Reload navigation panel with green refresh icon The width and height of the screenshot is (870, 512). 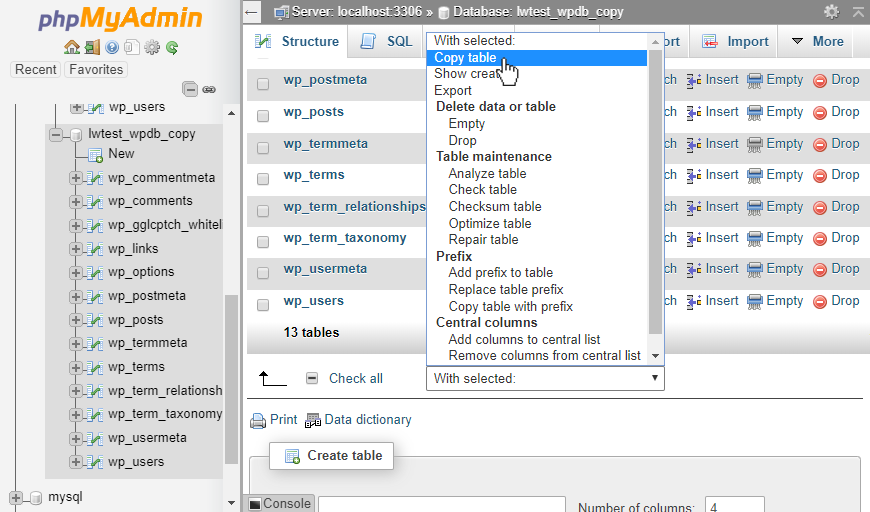pyautogui.click(x=172, y=48)
